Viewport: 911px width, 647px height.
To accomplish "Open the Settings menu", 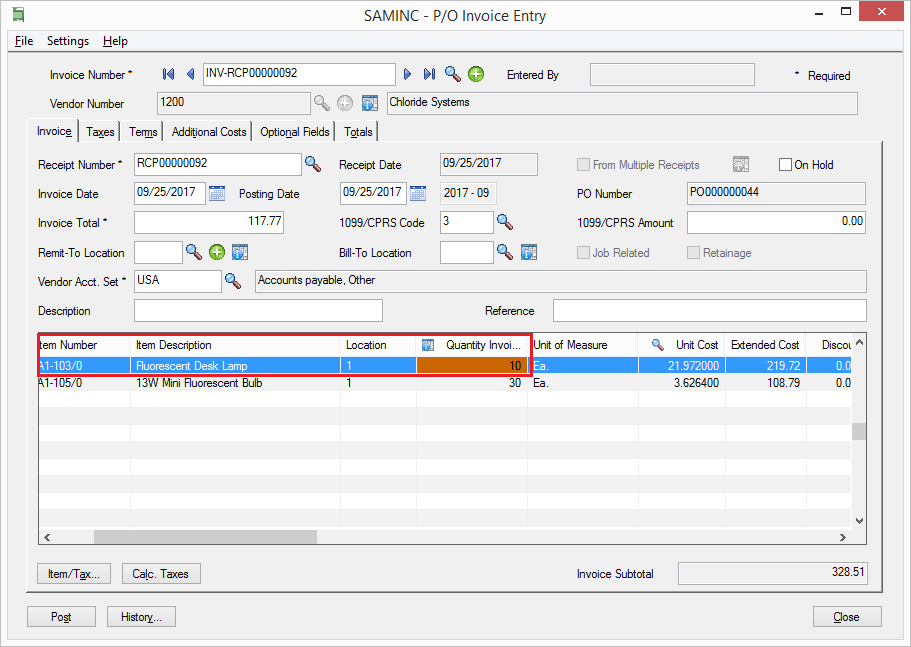I will point(68,41).
